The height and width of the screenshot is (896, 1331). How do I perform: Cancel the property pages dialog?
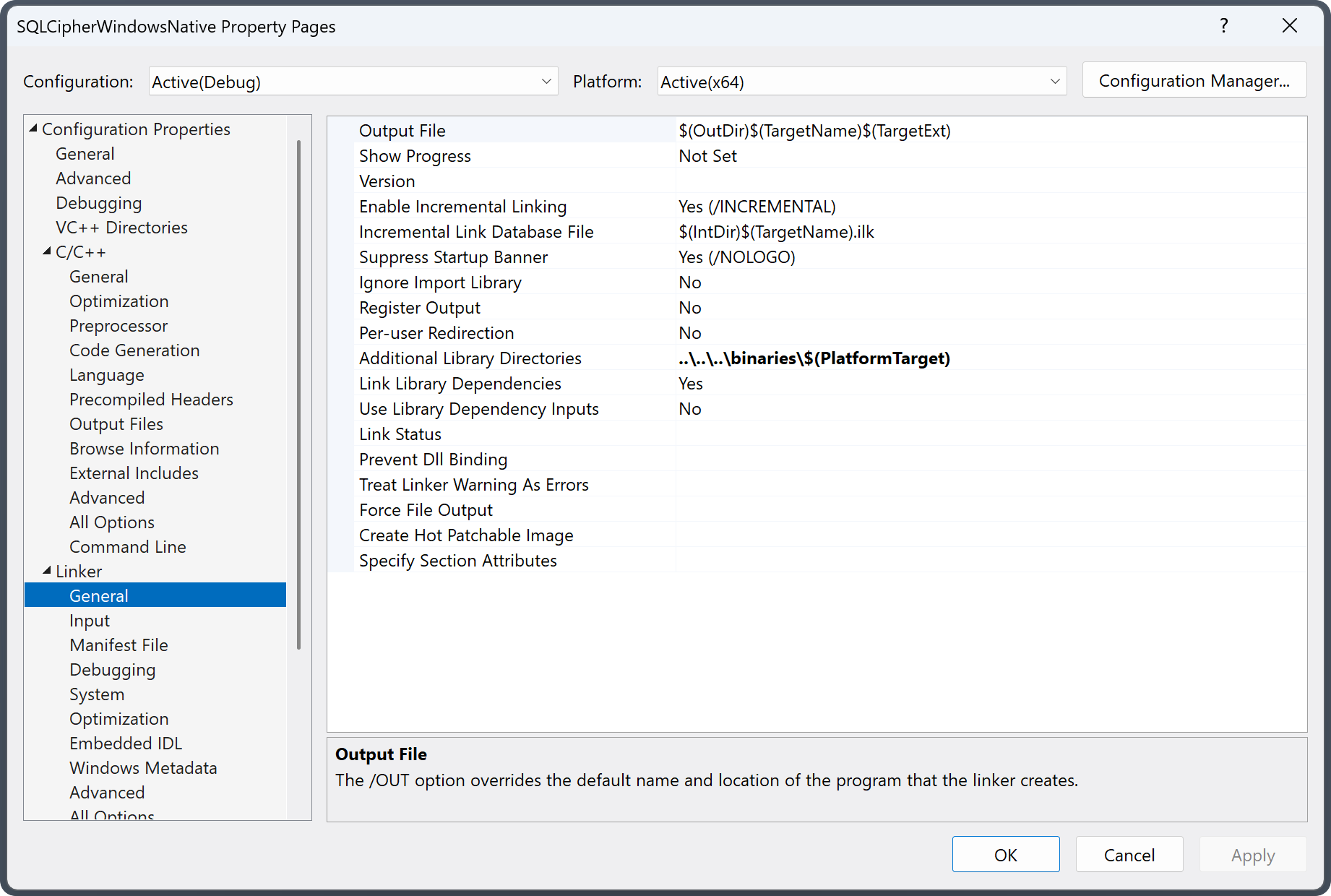tap(1129, 855)
